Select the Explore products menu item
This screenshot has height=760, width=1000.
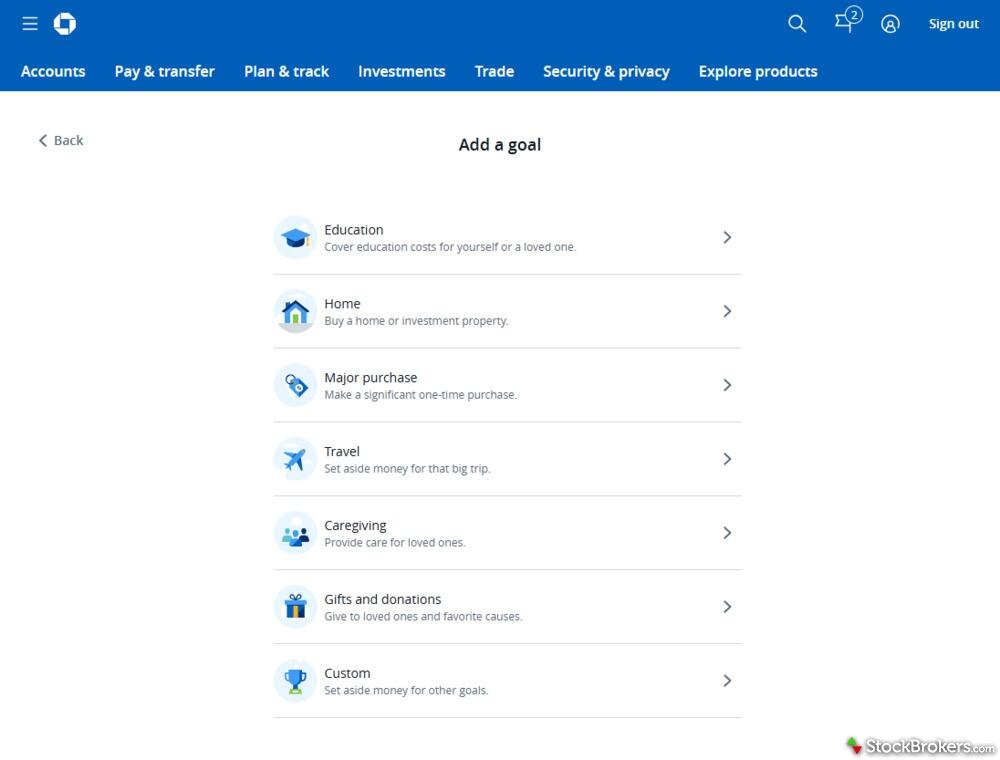pyautogui.click(x=758, y=71)
